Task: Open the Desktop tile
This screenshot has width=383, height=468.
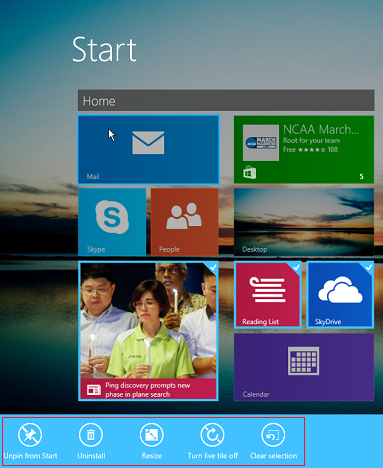Action: tap(304, 222)
